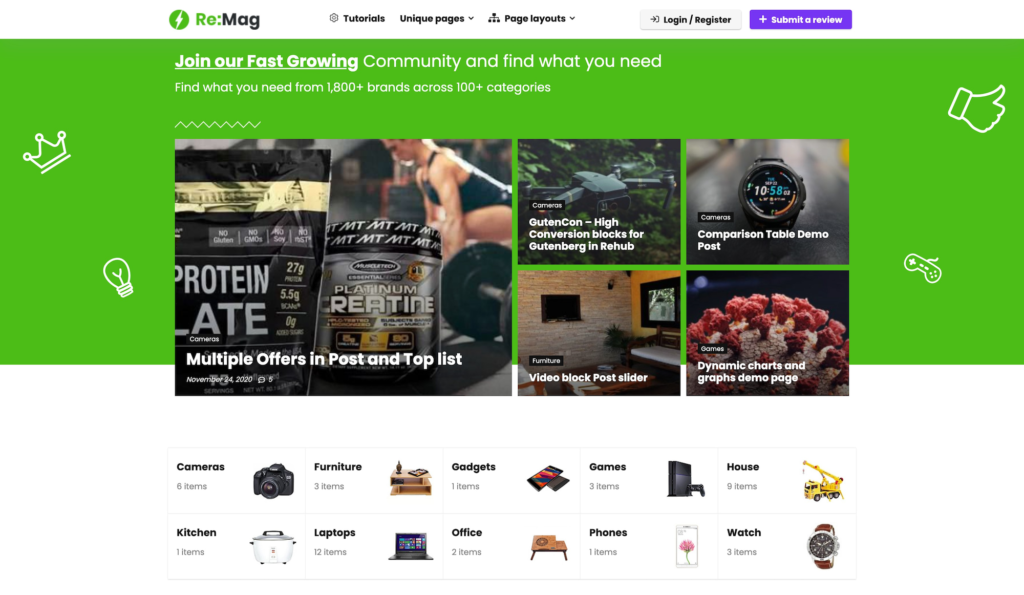Open Multiple Offers in Post and Top list

coord(324,359)
